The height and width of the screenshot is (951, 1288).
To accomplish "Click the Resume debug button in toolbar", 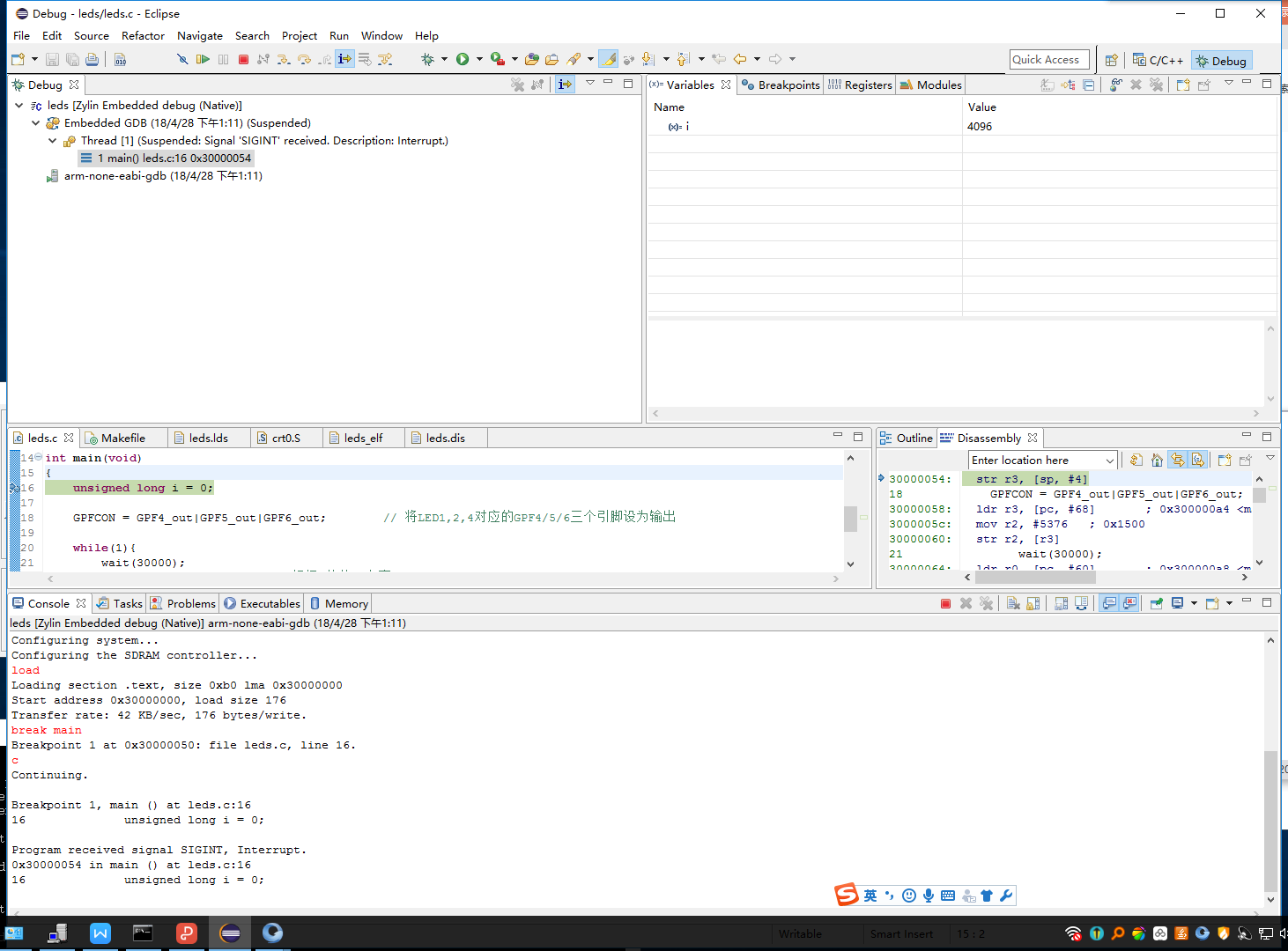I will pos(203,59).
